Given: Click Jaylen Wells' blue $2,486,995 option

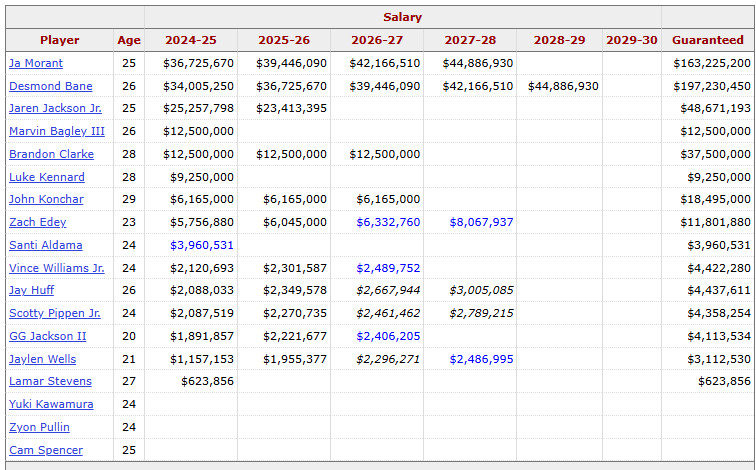Looking at the screenshot, I should coord(481,359).
